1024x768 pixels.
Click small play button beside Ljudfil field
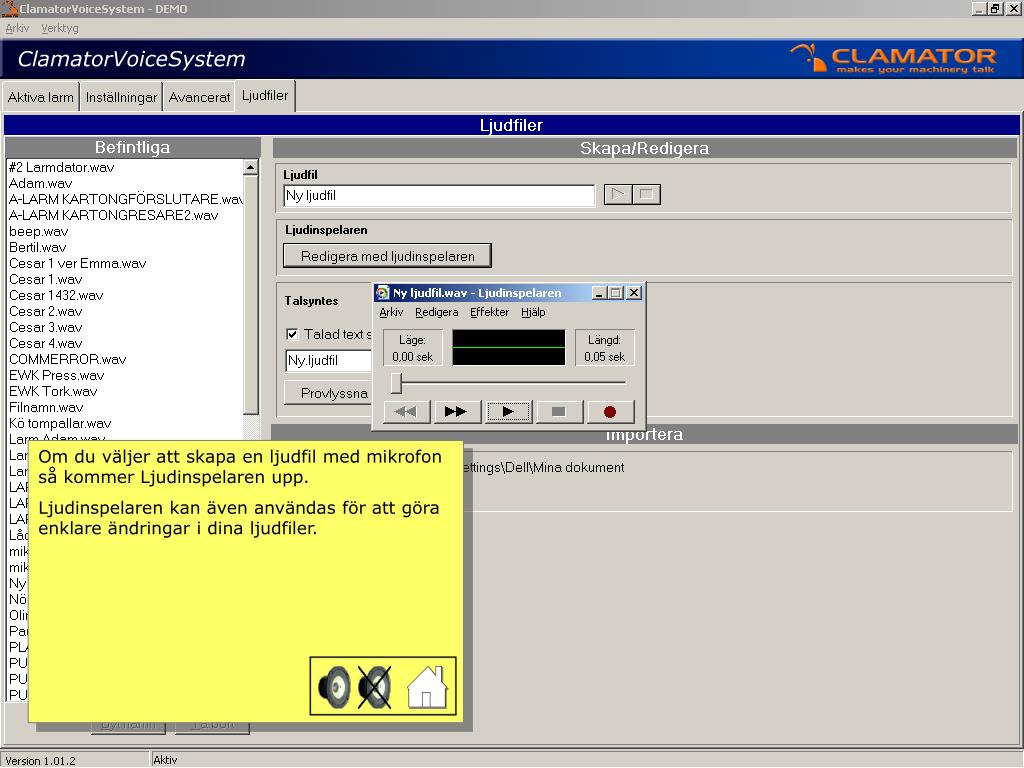[618, 195]
